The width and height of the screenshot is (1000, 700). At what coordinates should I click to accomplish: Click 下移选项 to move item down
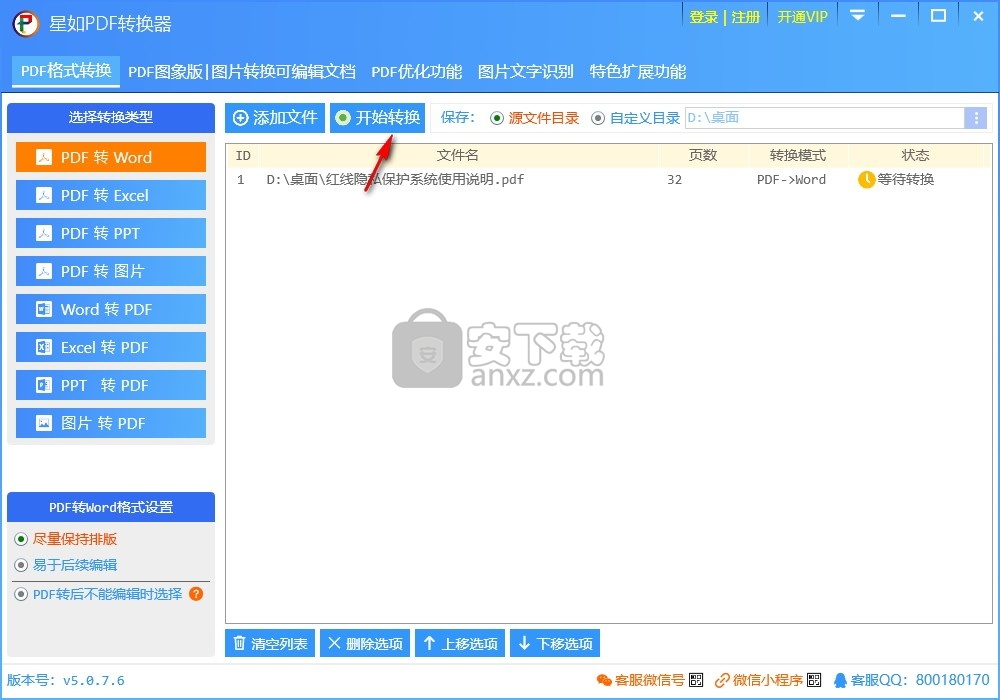point(555,643)
